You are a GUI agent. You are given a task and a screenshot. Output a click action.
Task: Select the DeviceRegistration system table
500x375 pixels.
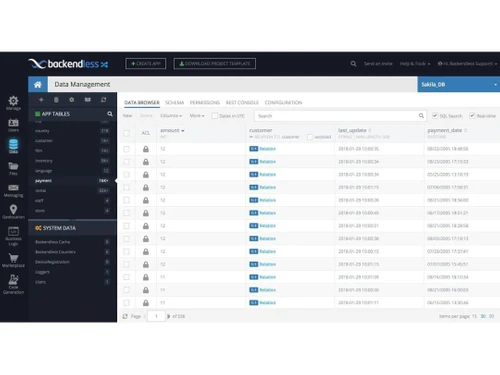click(72, 262)
